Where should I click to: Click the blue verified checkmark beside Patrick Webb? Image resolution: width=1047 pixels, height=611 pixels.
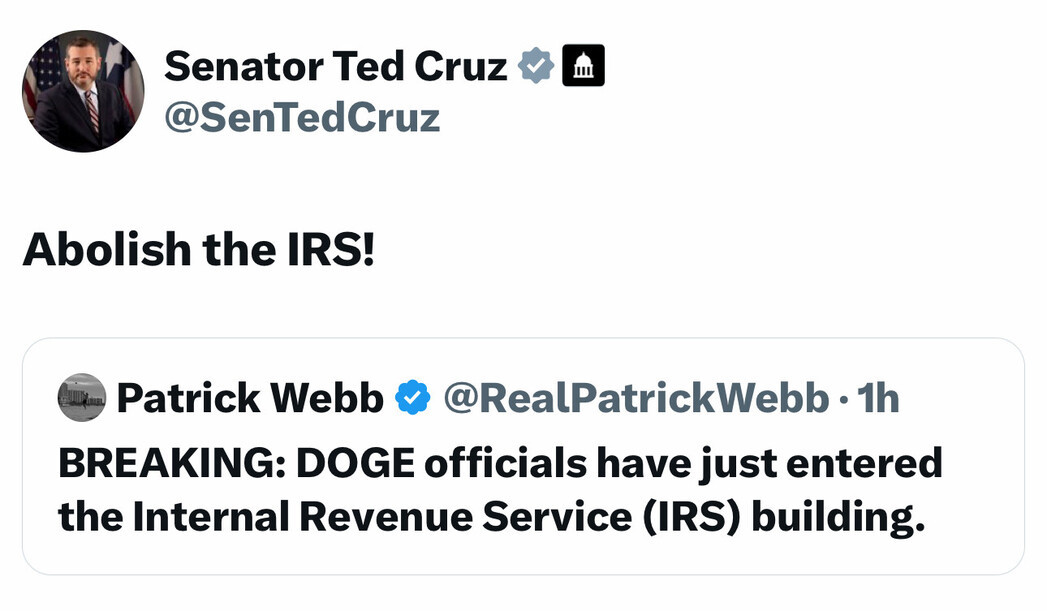coord(412,398)
